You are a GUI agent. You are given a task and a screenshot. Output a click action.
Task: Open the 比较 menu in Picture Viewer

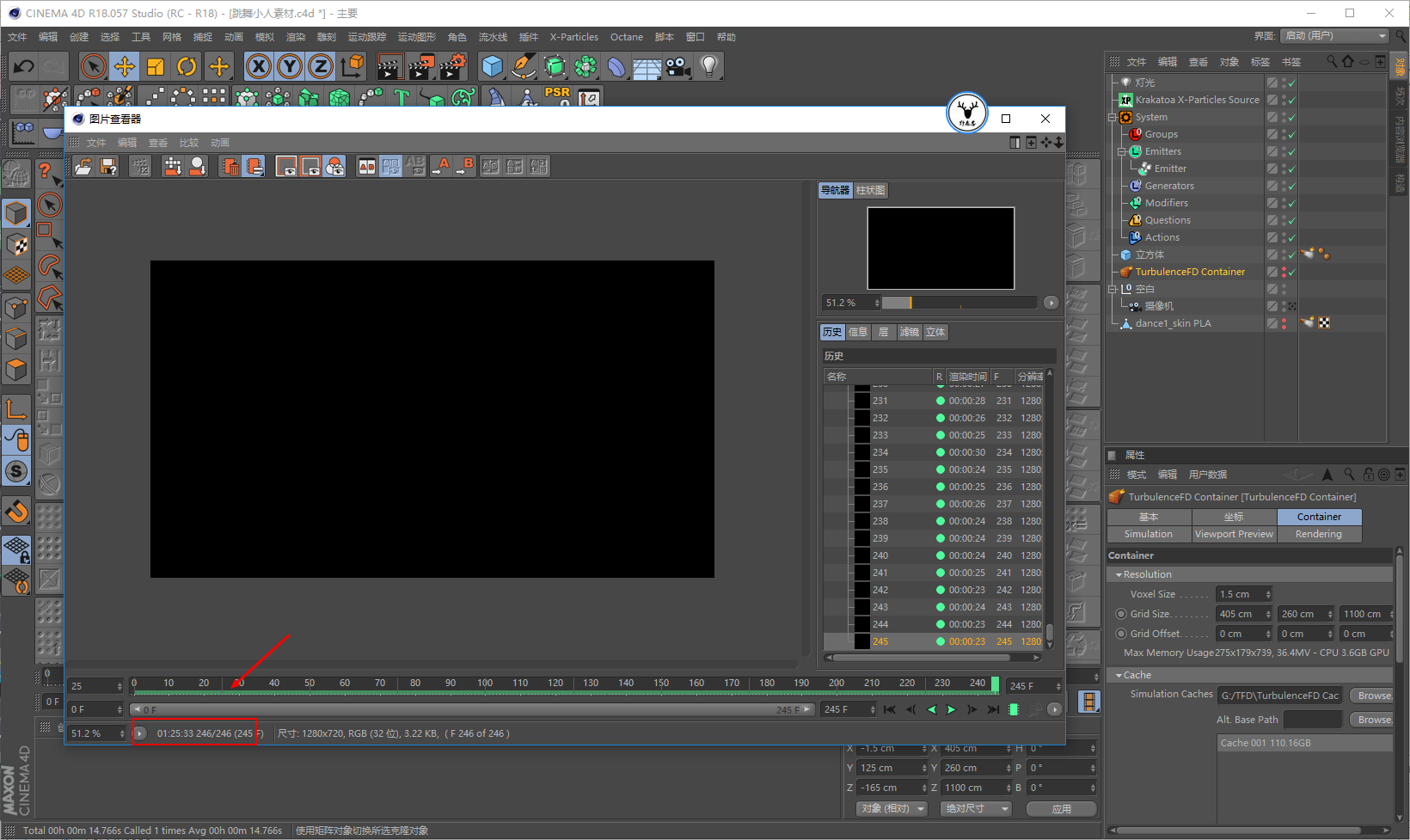[189, 143]
